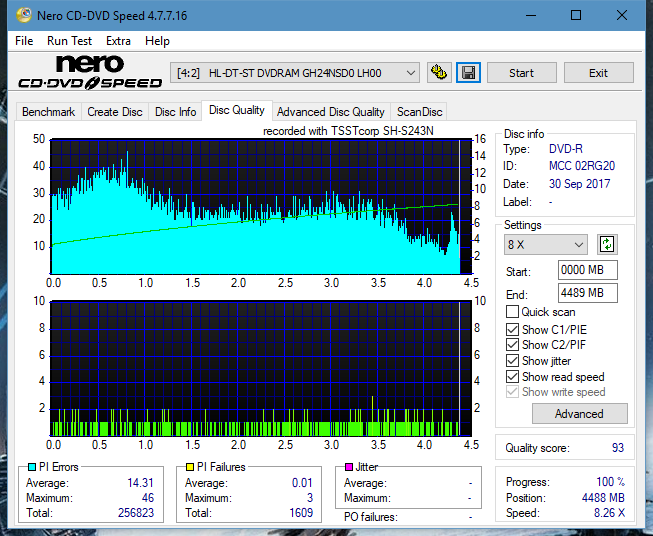Open the drive selection dropdown

pyautogui.click(x=295, y=73)
